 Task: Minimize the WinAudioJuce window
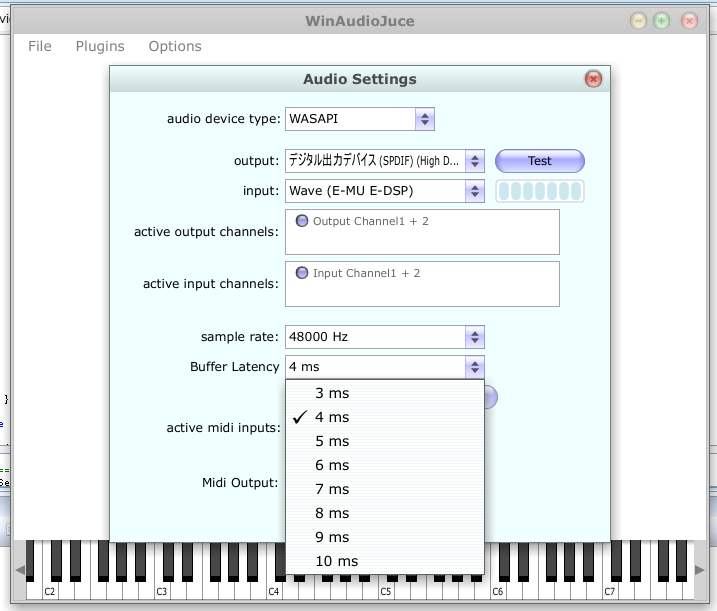[638, 21]
